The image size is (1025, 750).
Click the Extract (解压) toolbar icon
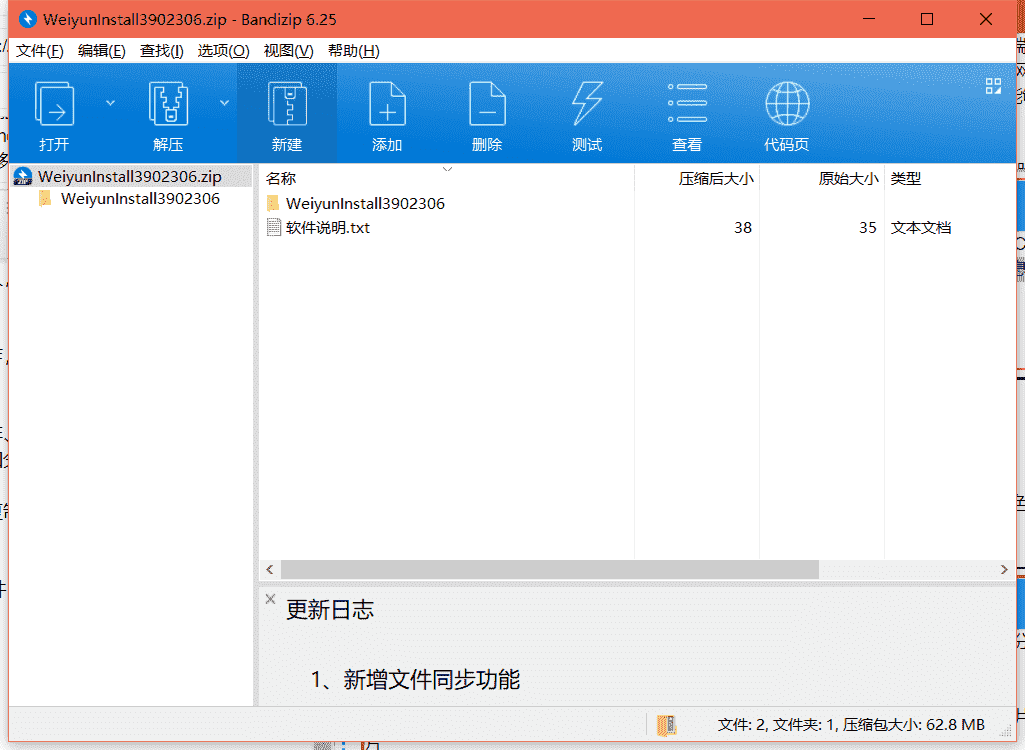tap(168, 103)
